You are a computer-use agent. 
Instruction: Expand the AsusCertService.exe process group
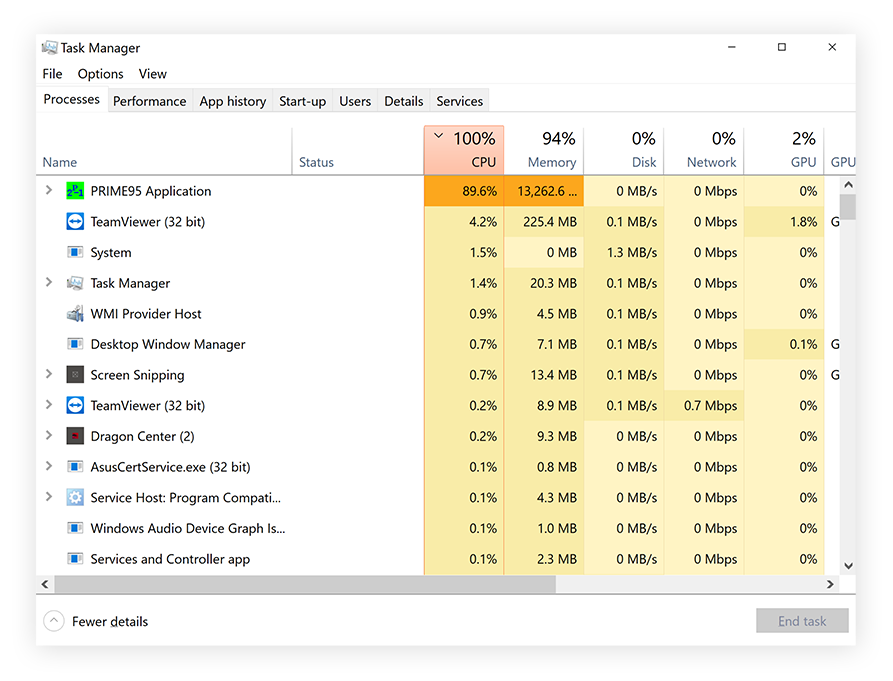49,466
